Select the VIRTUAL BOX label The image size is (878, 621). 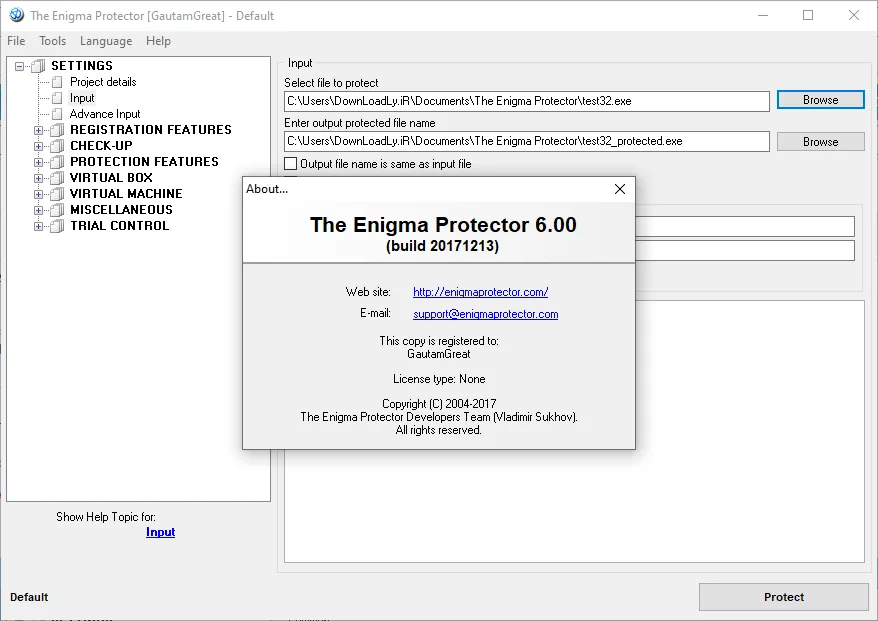[x=111, y=178]
